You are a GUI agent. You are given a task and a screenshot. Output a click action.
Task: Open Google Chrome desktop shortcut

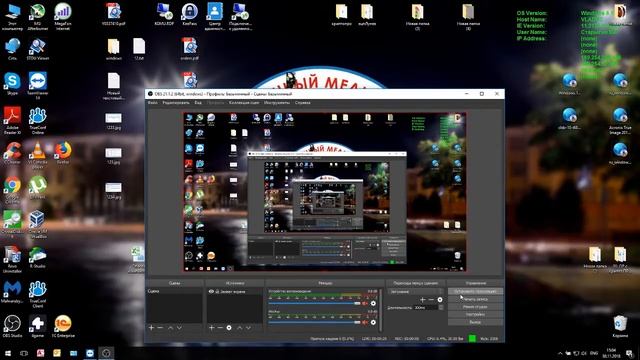click(12, 190)
